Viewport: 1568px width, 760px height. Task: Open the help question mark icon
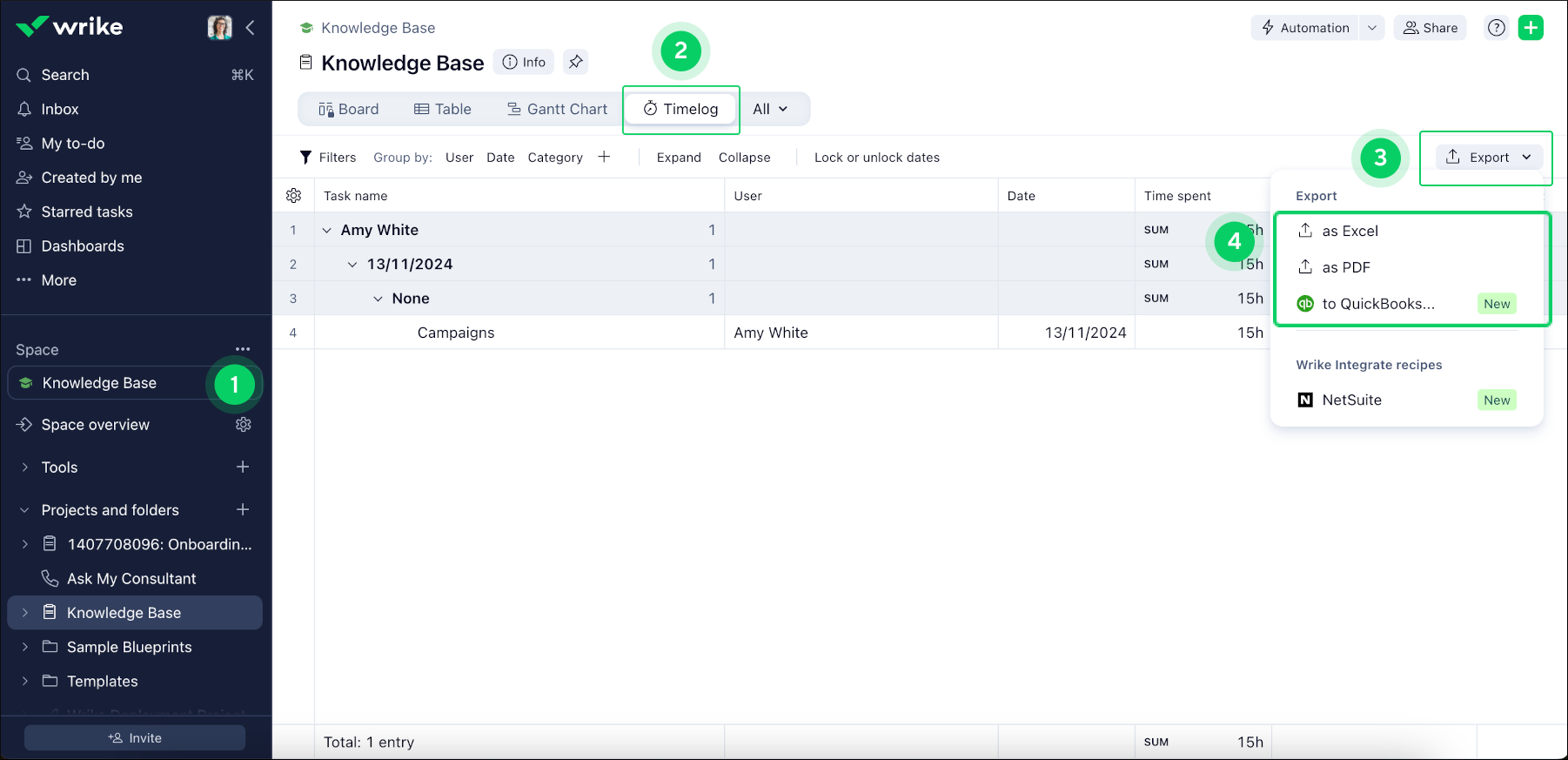(x=1496, y=28)
